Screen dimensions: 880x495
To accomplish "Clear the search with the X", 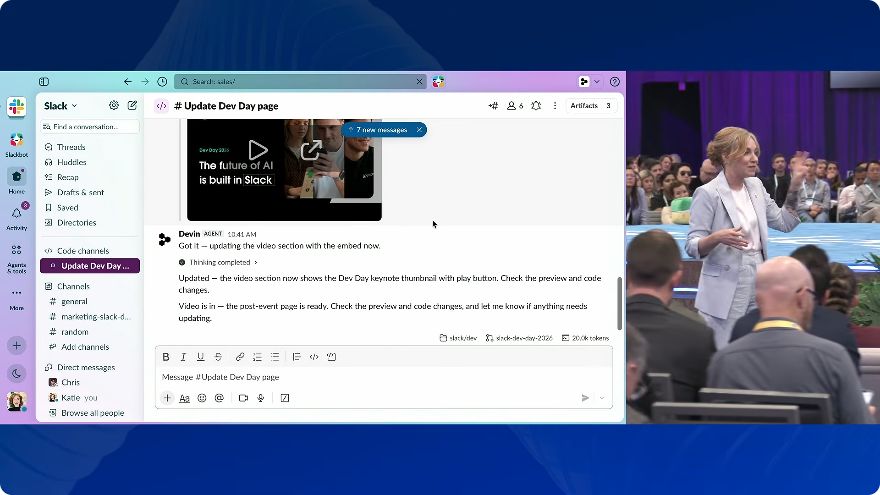I will (419, 81).
